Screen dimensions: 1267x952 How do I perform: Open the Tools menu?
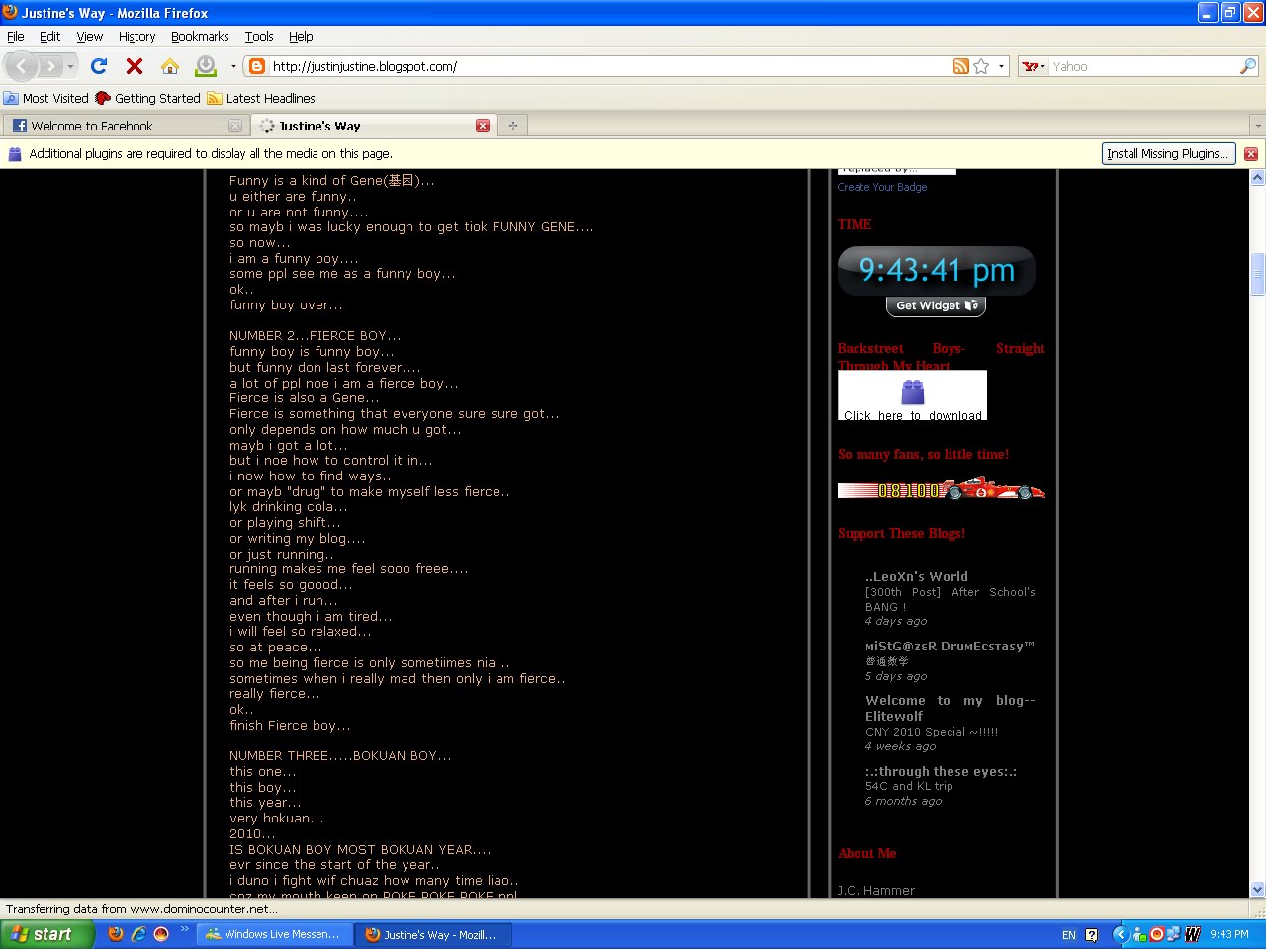(x=259, y=36)
